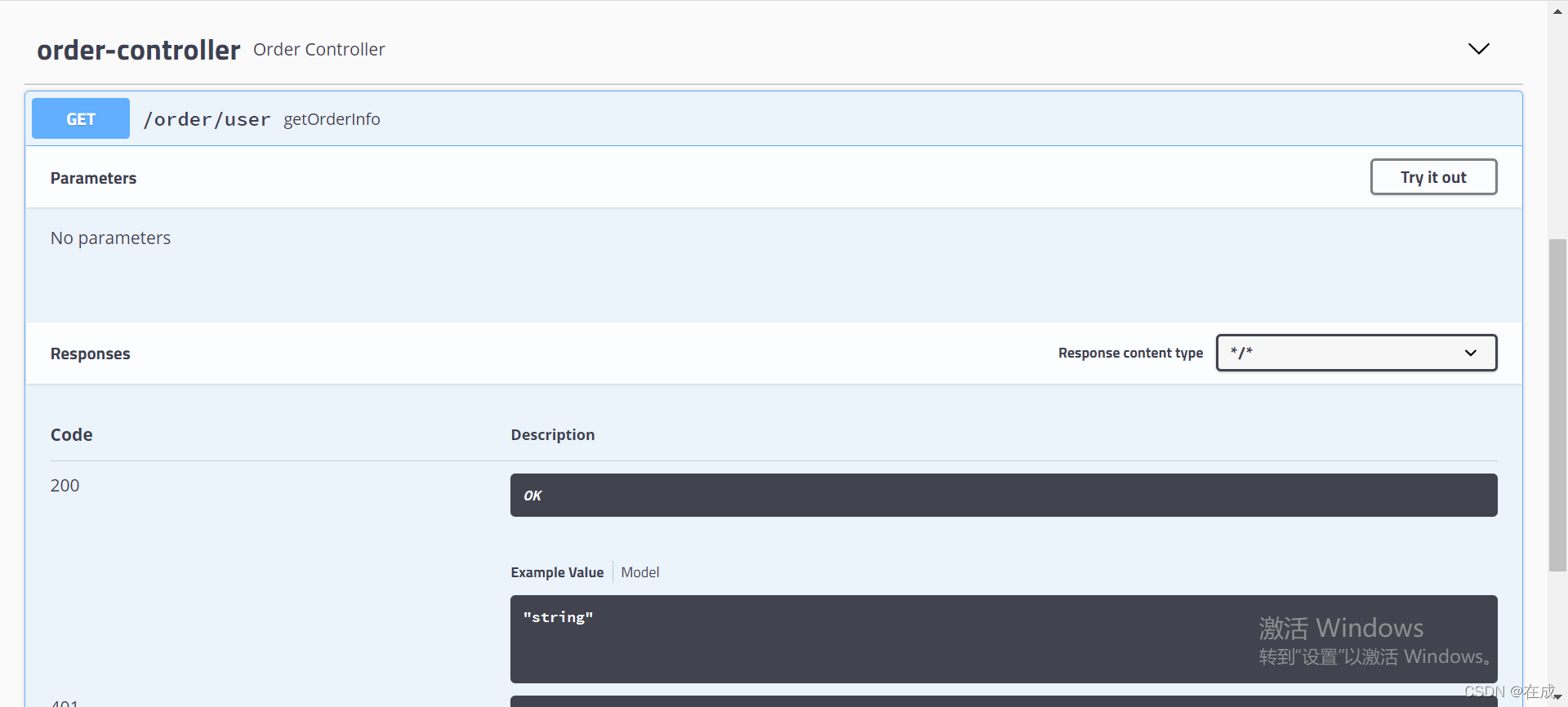Click the order-controller heading
The width and height of the screenshot is (1568, 707).
[x=139, y=50]
